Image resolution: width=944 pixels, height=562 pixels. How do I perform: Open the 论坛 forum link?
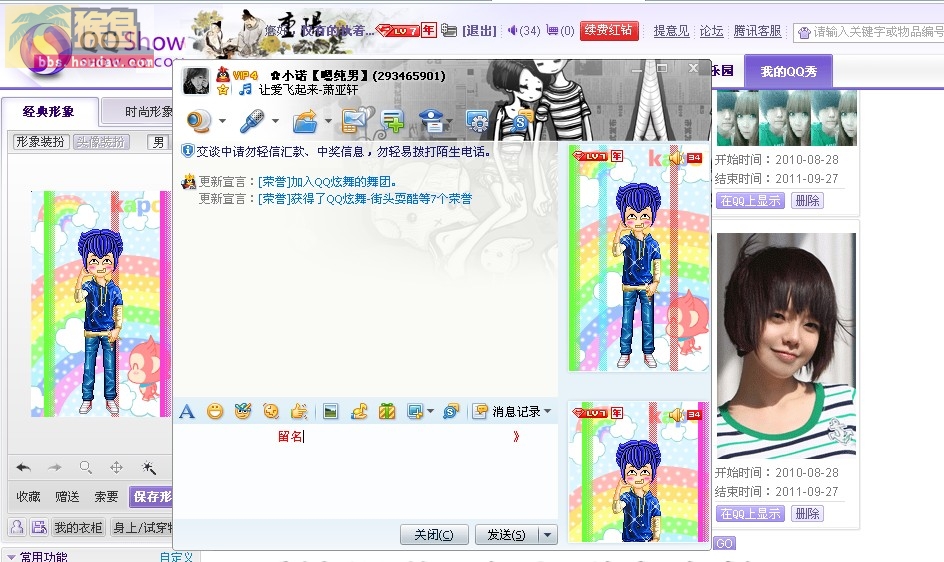(x=711, y=31)
